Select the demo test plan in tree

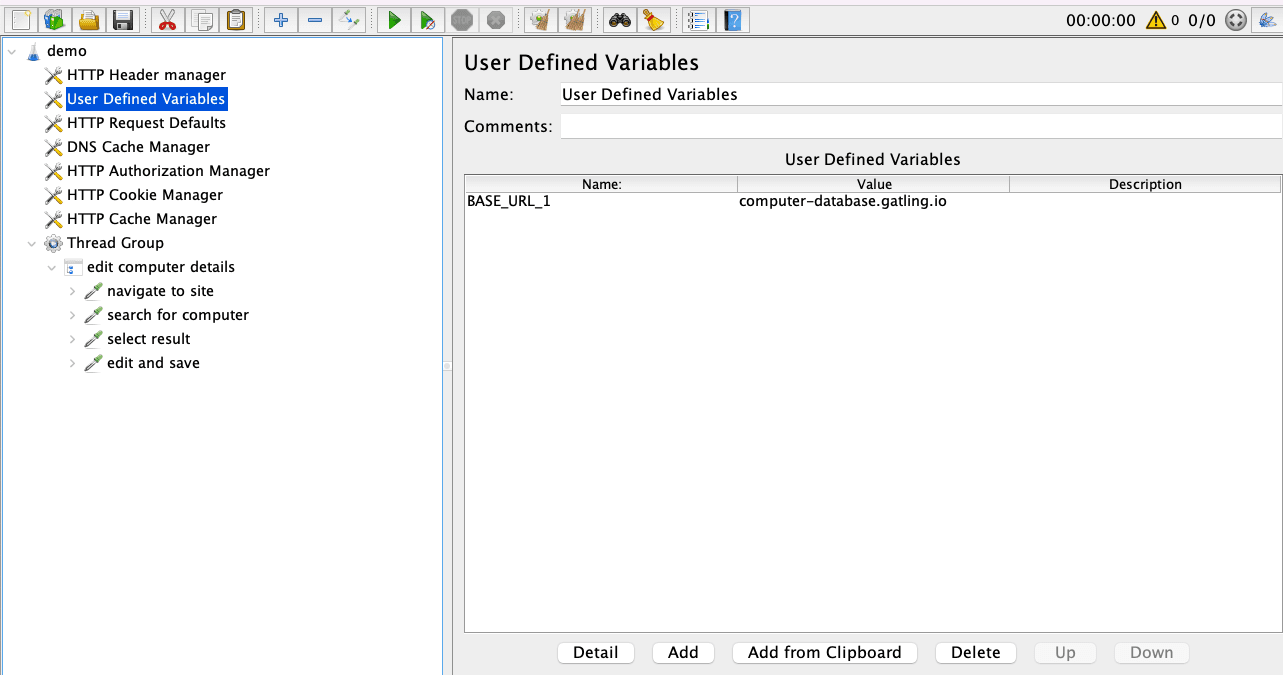(x=67, y=51)
